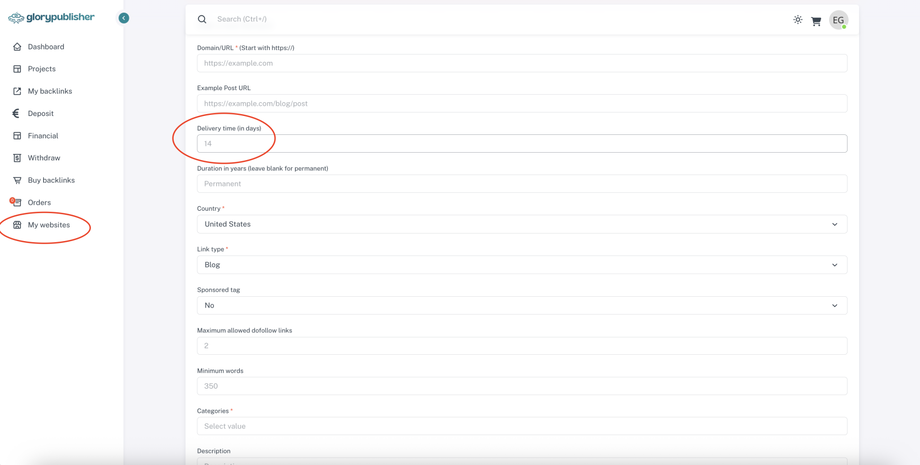Screen dimensions: 920x465
Task: Click the glorypublisher logo
Action: (x=51, y=18)
